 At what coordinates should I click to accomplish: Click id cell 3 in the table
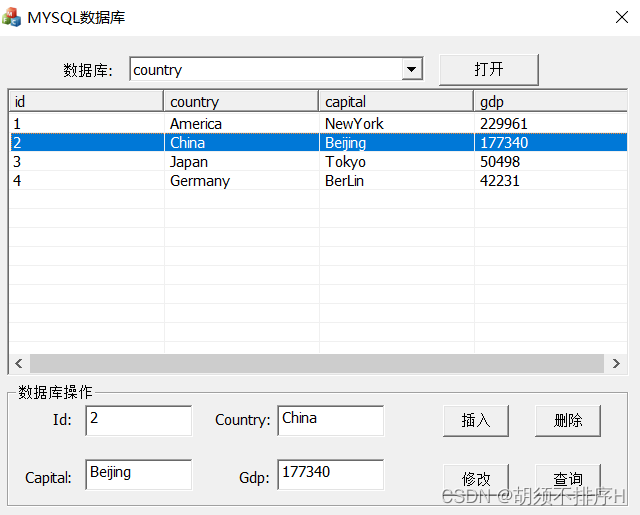click(17, 162)
